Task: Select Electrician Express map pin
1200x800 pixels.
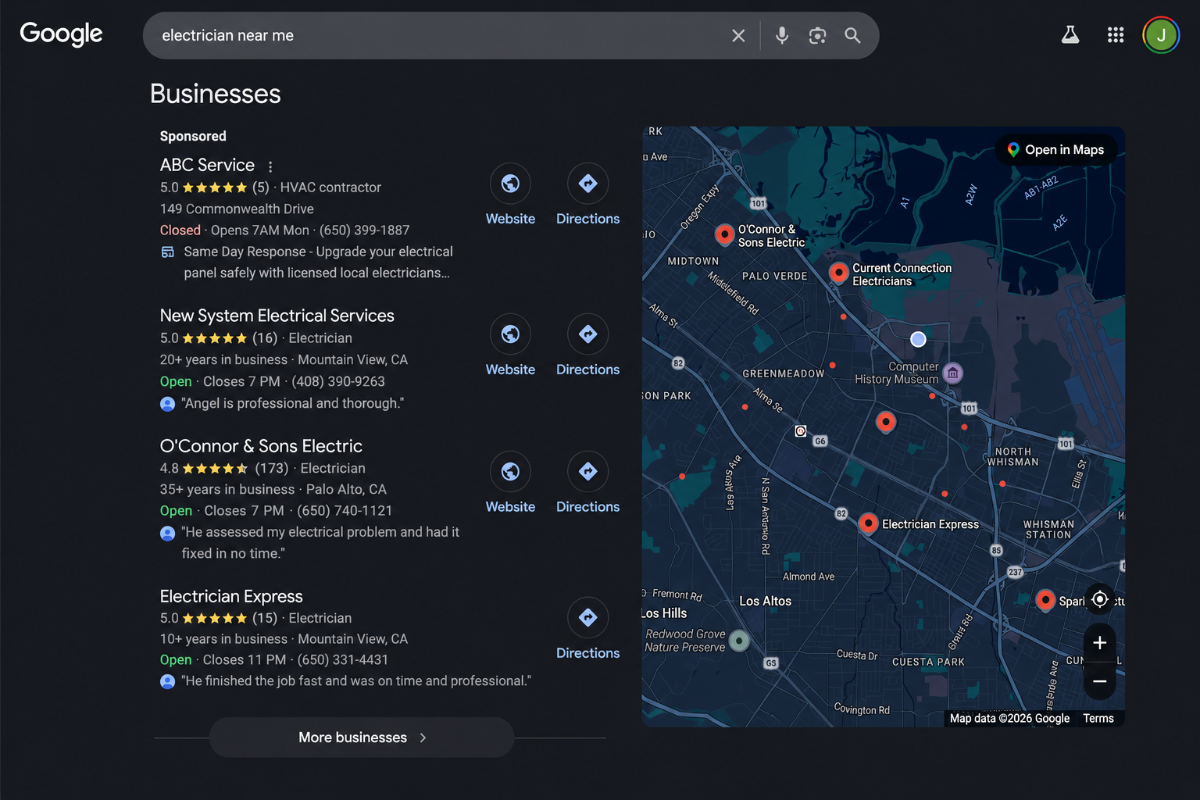Action: pyautogui.click(x=868, y=523)
